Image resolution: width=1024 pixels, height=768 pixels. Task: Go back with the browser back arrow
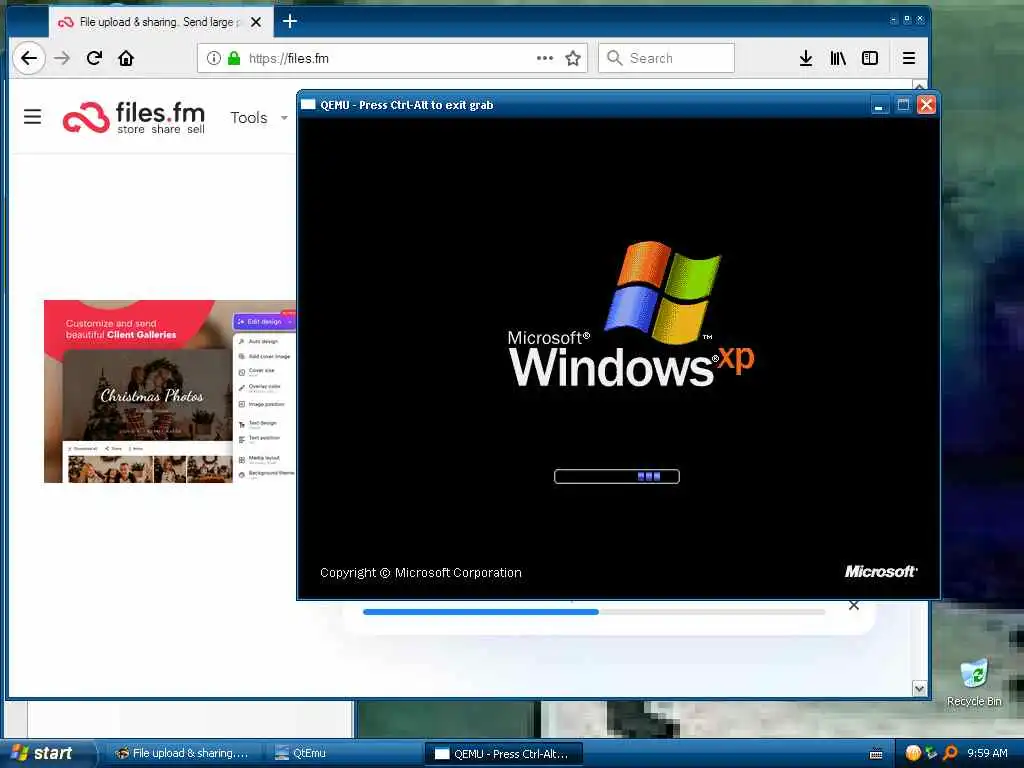[x=29, y=58]
